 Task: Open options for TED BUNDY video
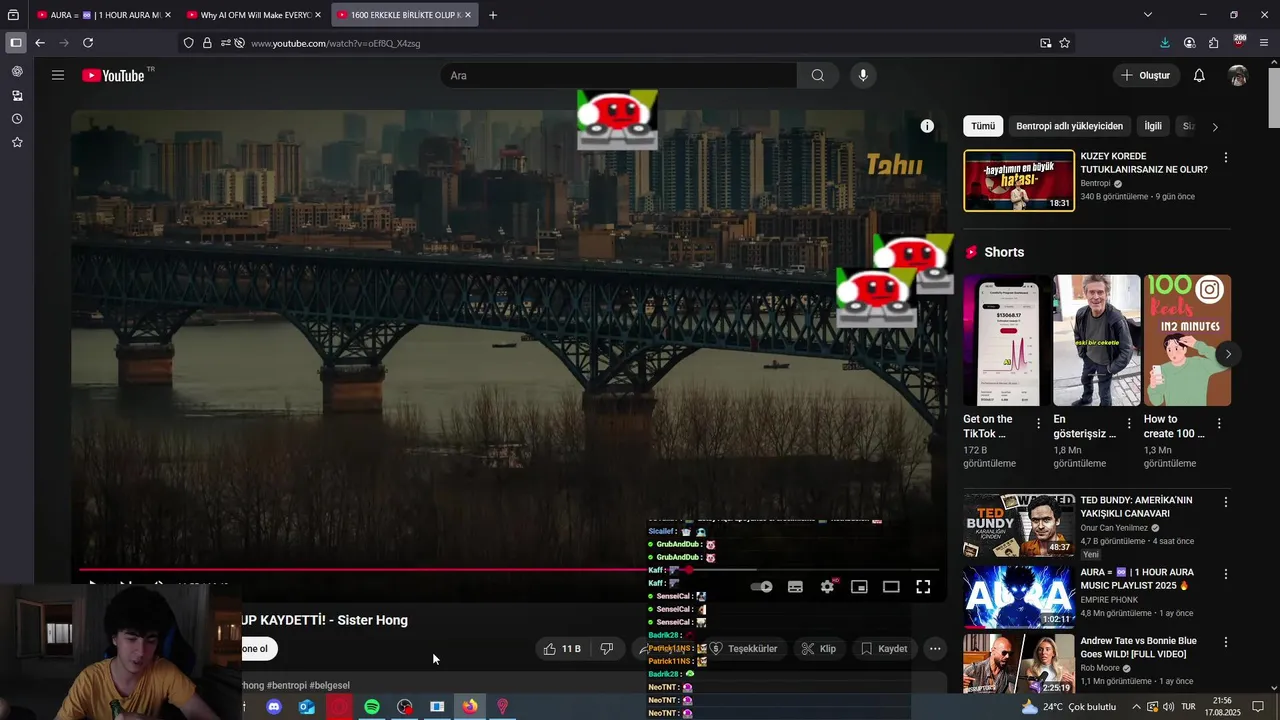point(1226,502)
